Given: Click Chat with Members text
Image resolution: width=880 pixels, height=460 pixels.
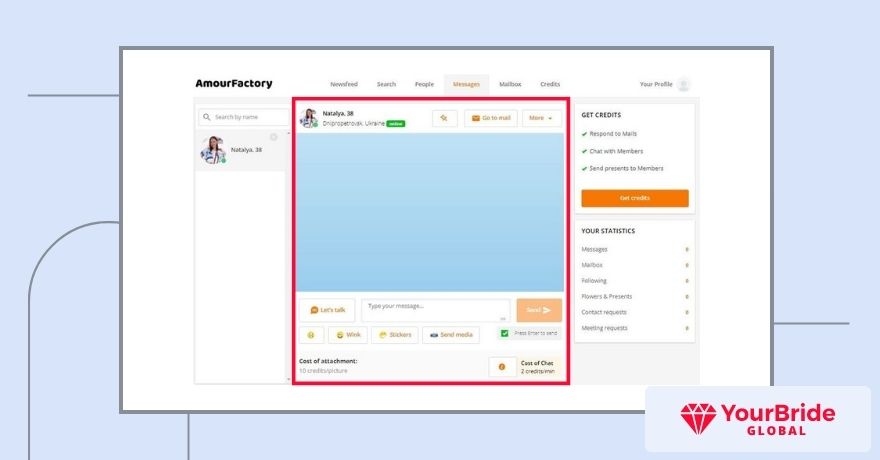Looking at the screenshot, I should click(616, 151).
